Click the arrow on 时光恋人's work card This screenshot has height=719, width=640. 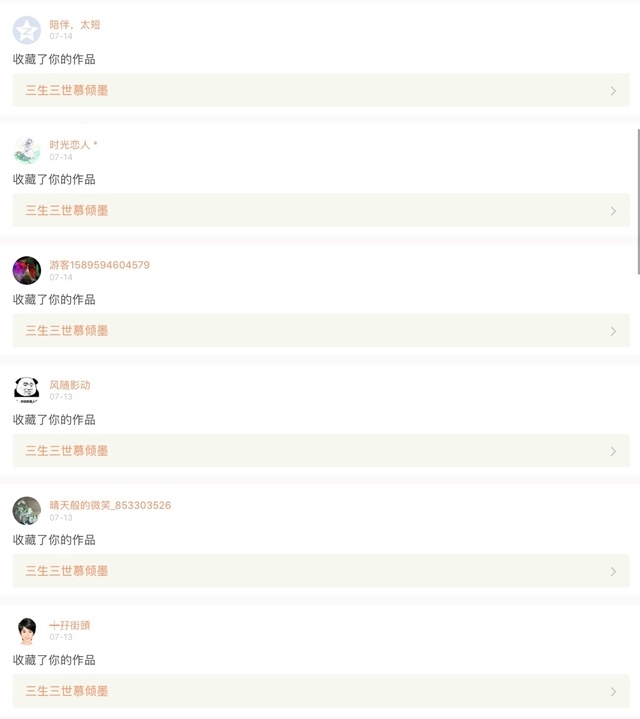click(x=613, y=211)
